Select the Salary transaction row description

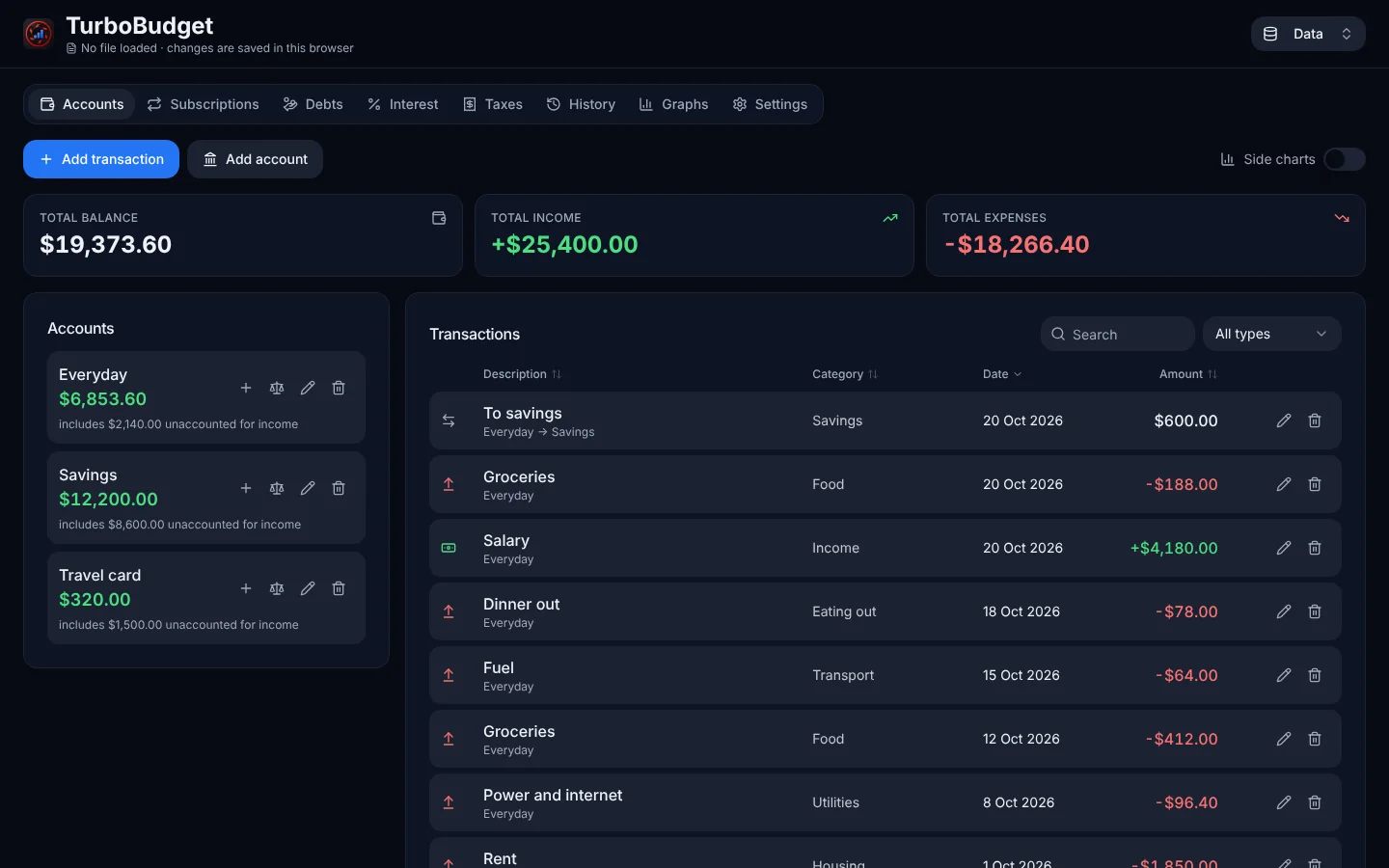(x=506, y=540)
